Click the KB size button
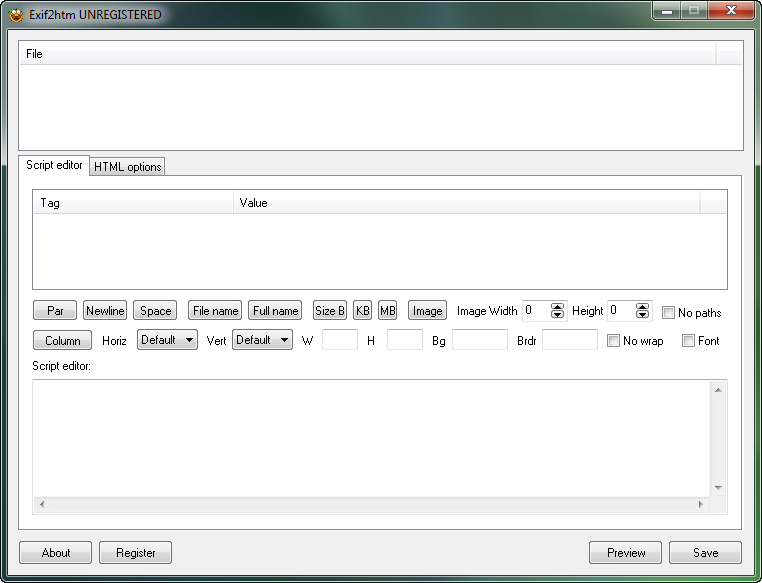Image resolution: width=762 pixels, height=583 pixels. pyautogui.click(x=363, y=310)
